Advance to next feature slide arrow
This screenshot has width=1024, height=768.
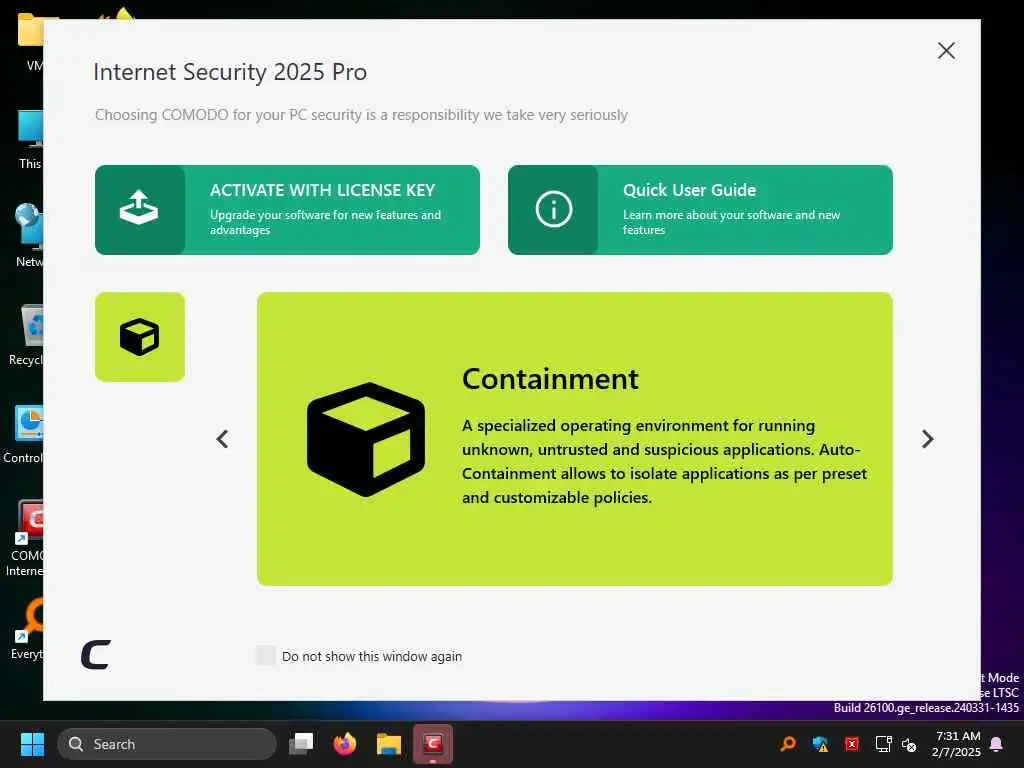tap(927, 439)
